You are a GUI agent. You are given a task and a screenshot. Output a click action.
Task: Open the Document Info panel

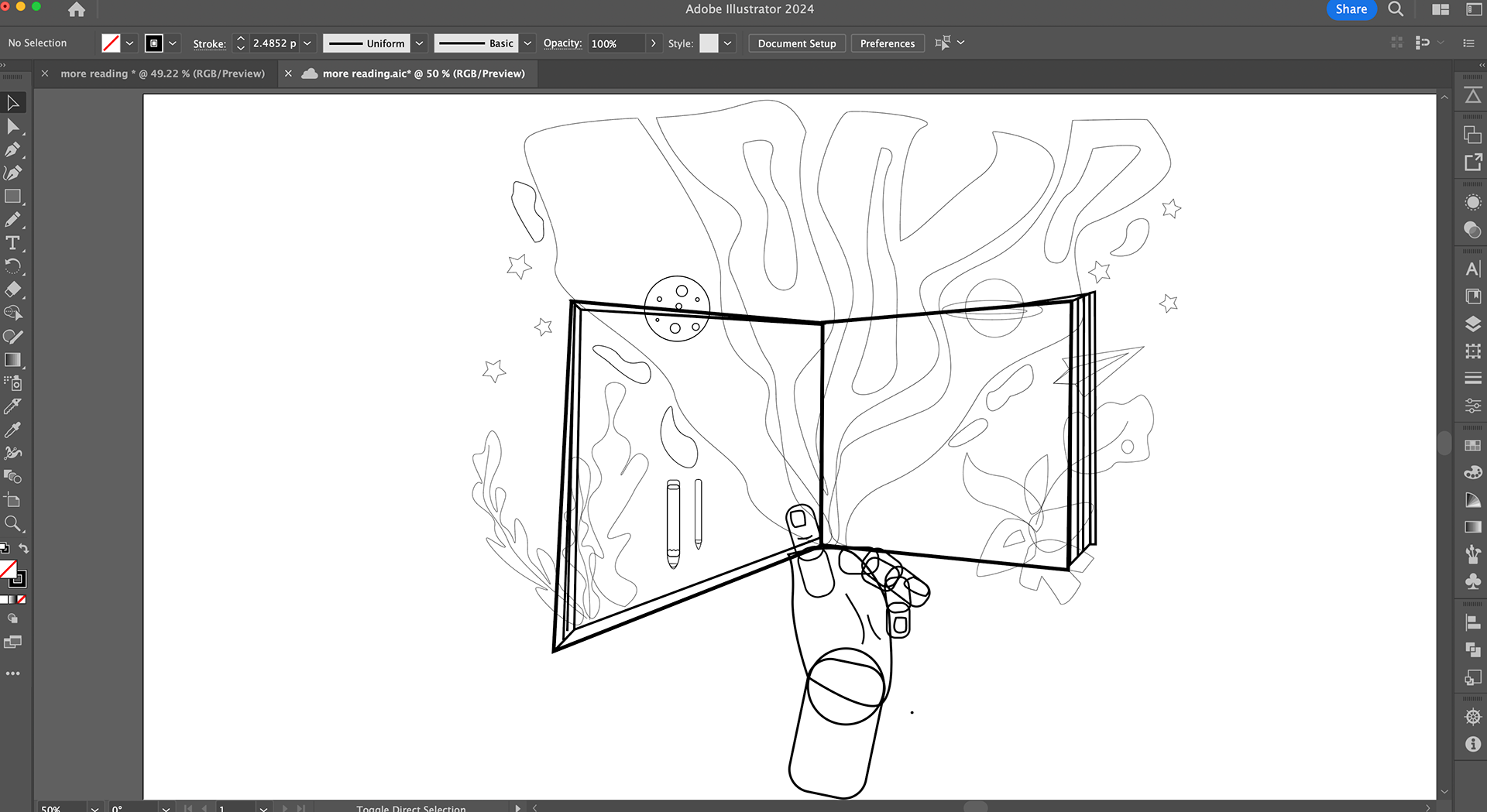[1473, 744]
